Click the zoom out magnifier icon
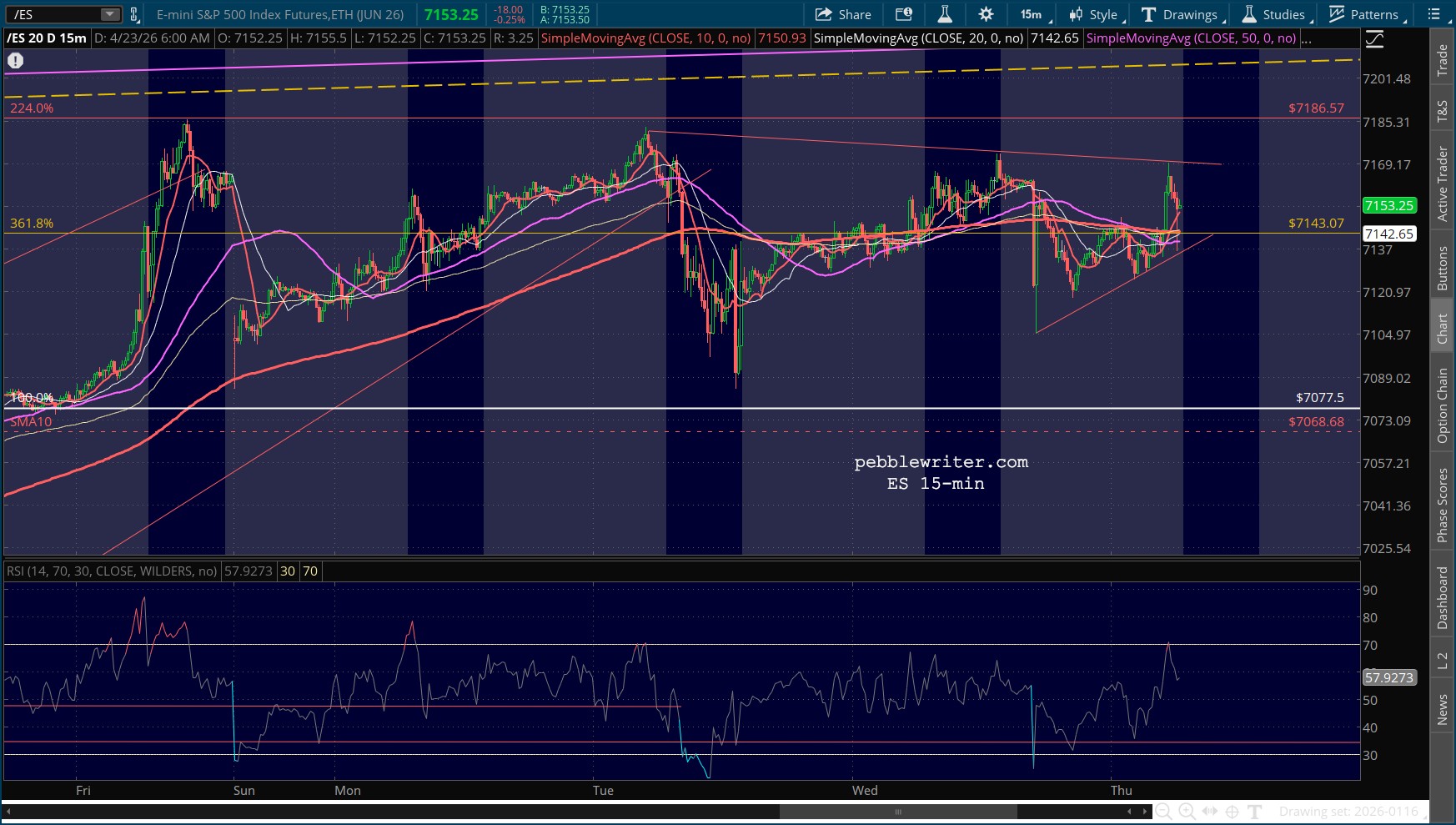This screenshot has width=1456, height=825. [1163, 811]
